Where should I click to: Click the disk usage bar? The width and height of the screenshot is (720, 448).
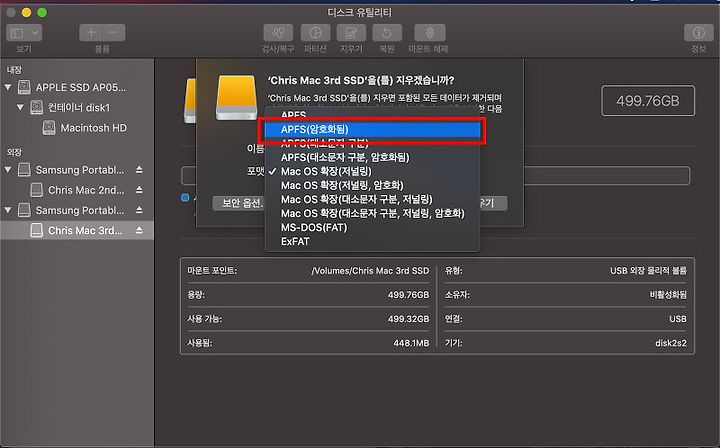point(435,175)
